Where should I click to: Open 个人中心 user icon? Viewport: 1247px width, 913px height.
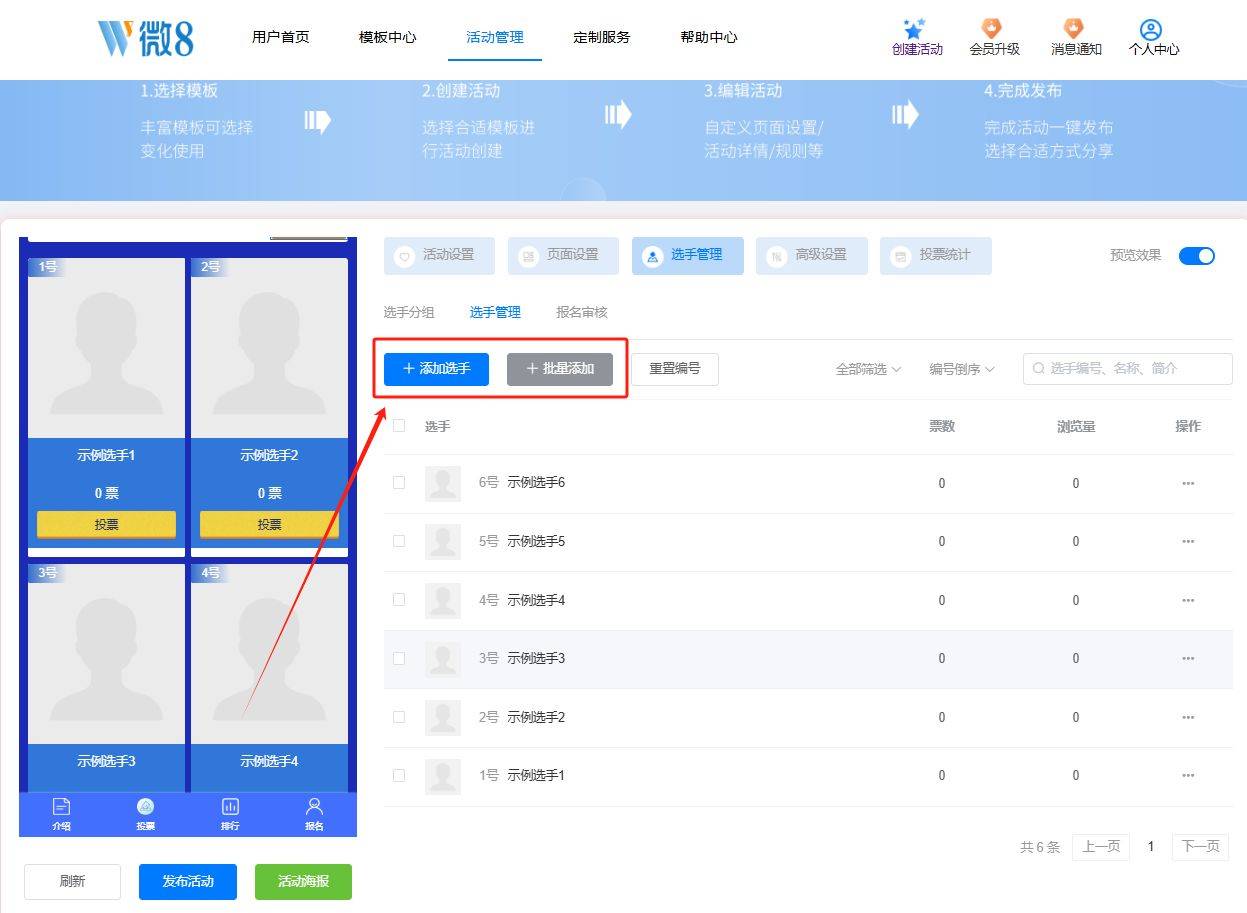pyautogui.click(x=1151, y=30)
